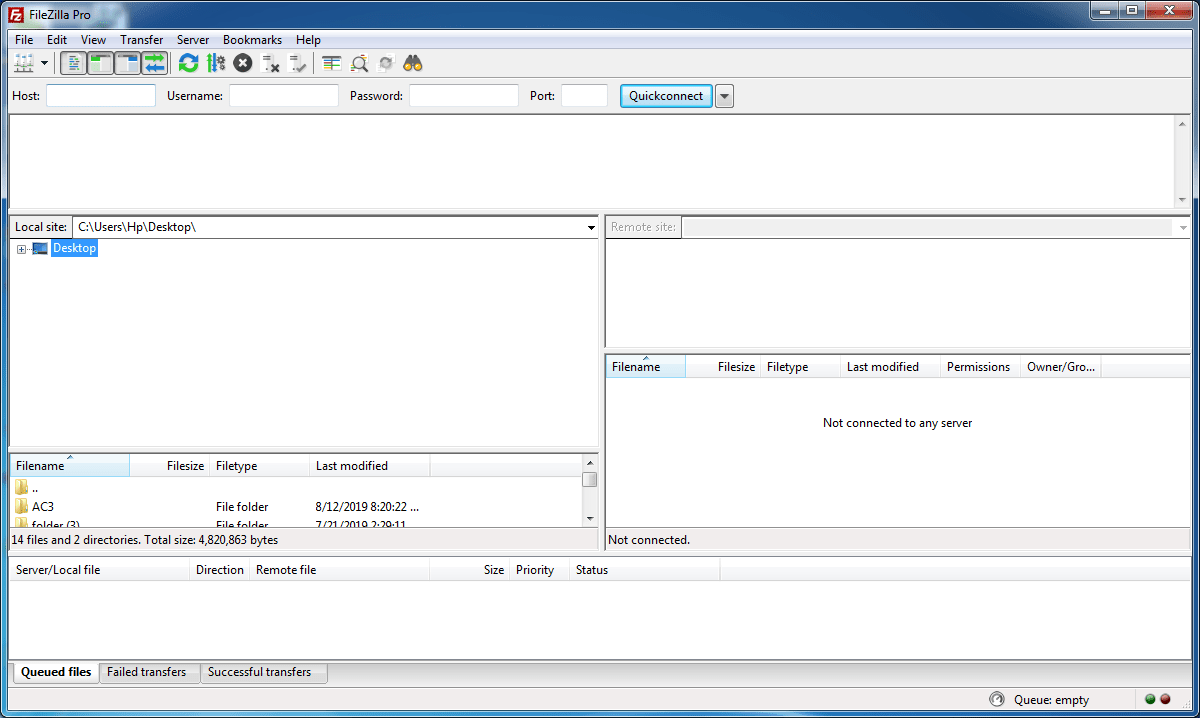Open directory listing filters icon
1200x718 pixels.
[x=332, y=63]
